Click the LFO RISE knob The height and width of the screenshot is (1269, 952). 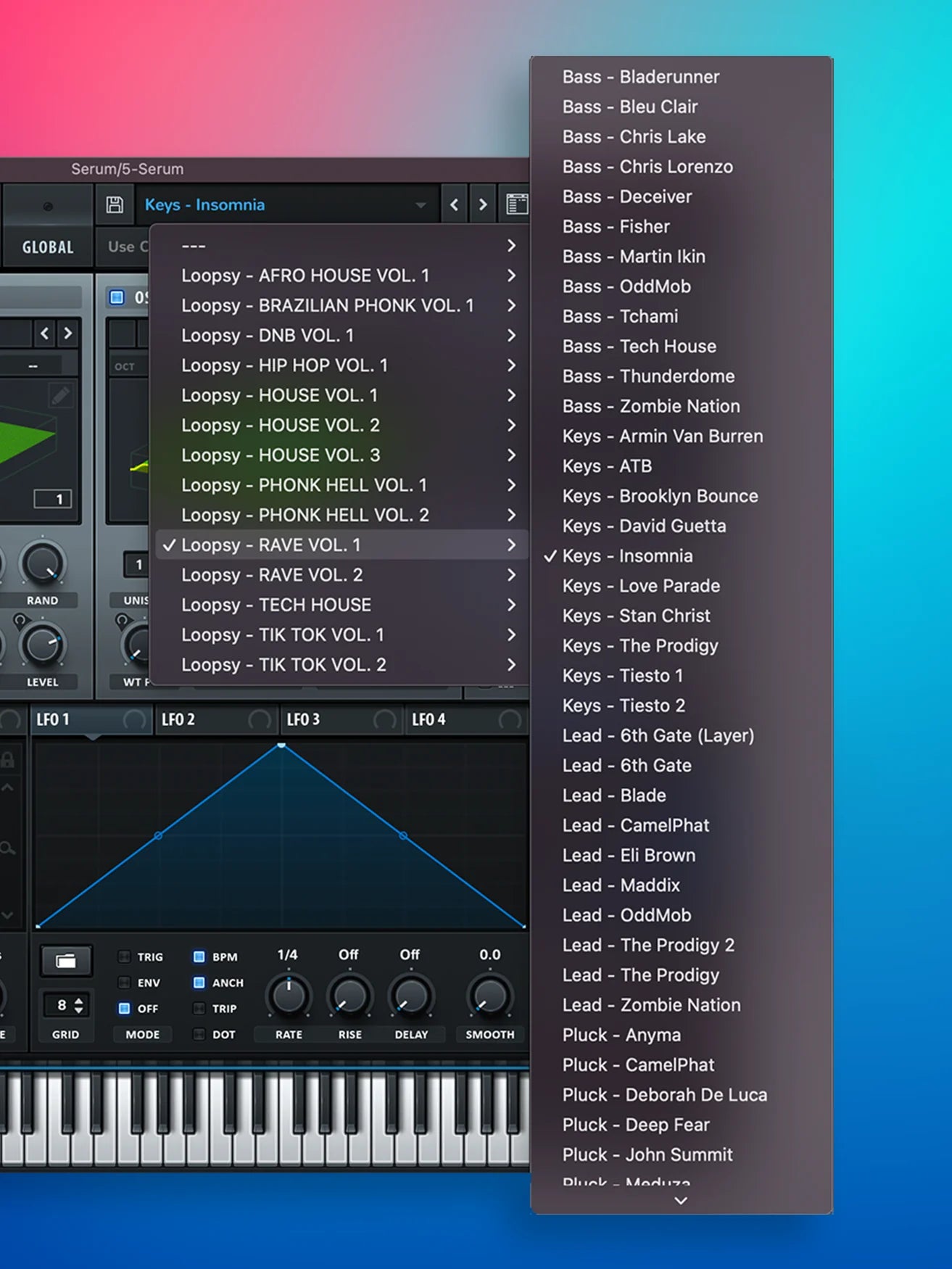pos(349,996)
